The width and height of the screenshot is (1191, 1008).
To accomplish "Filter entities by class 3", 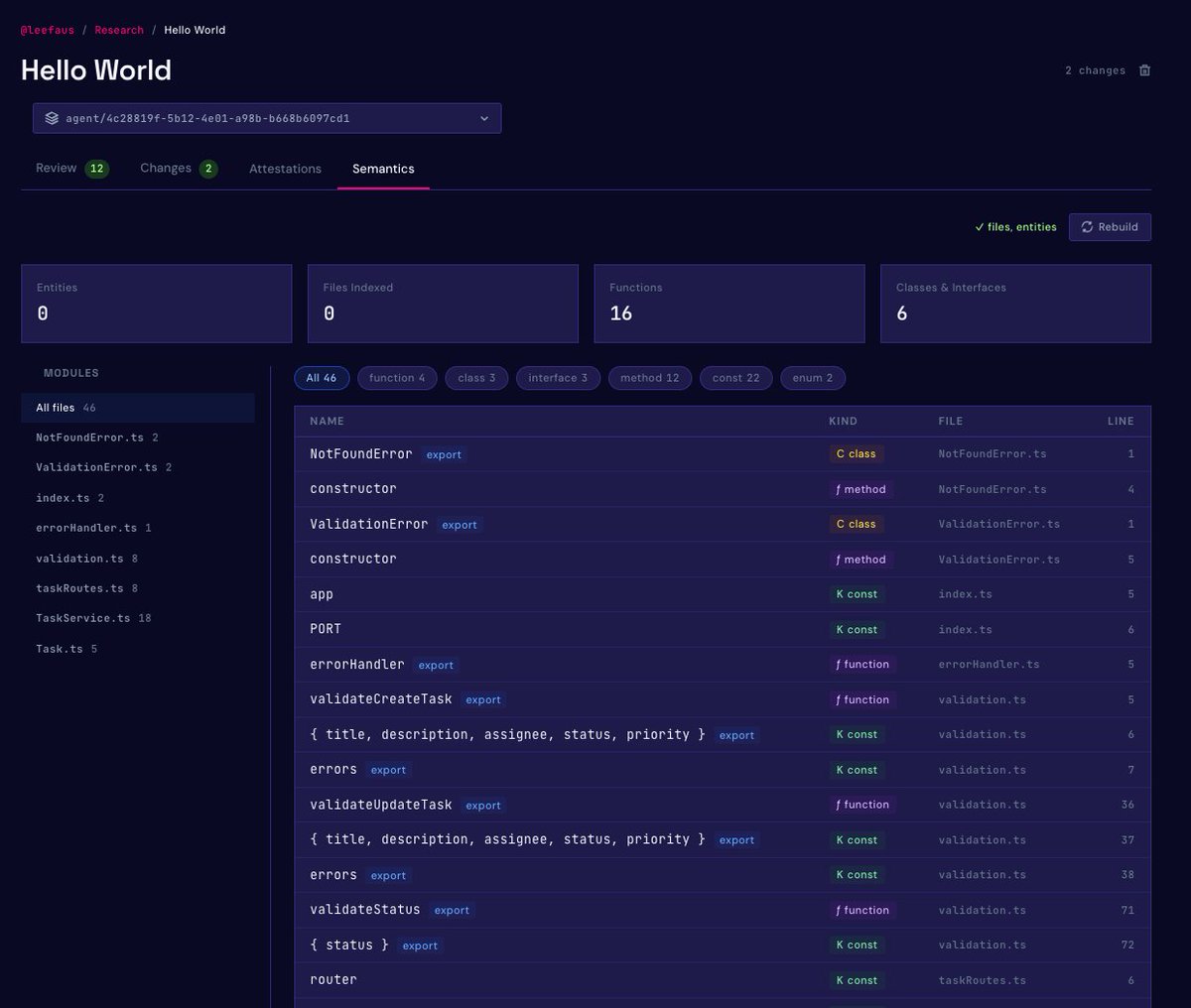I will (476, 378).
